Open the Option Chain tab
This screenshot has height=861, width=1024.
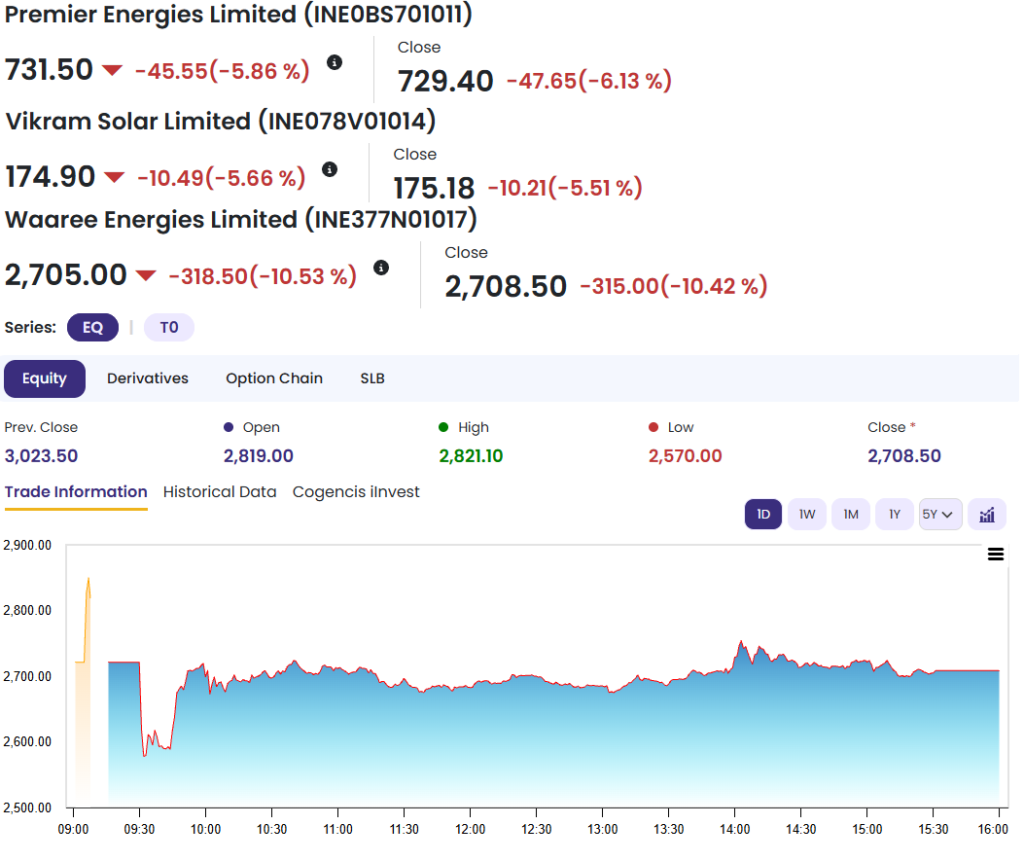click(274, 378)
